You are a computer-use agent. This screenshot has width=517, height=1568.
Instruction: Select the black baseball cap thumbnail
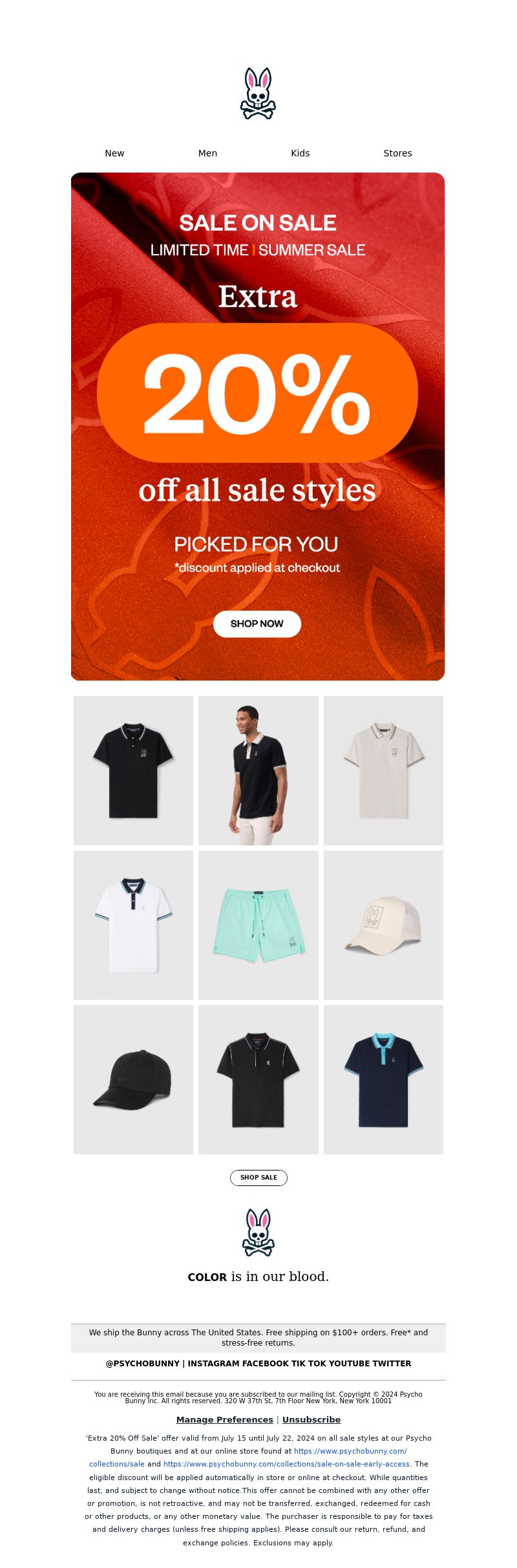pyautogui.click(x=133, y=1079)
